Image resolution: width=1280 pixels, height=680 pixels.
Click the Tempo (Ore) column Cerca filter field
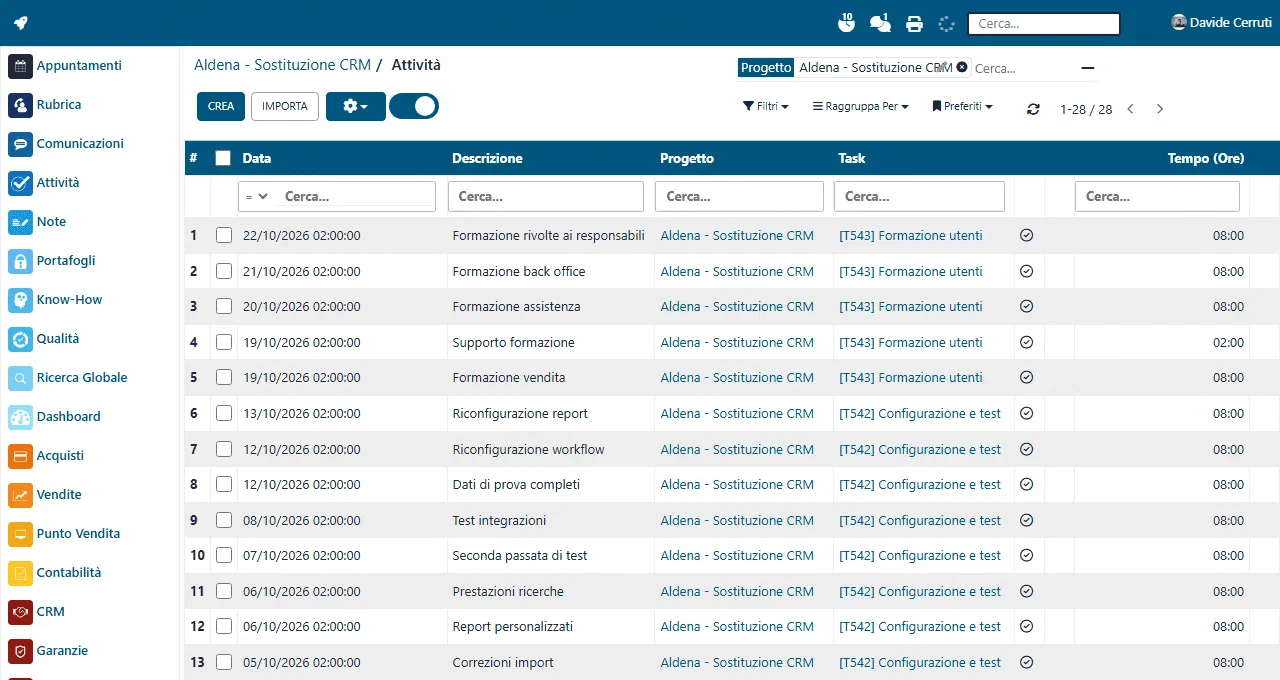tap(1157, 196)
